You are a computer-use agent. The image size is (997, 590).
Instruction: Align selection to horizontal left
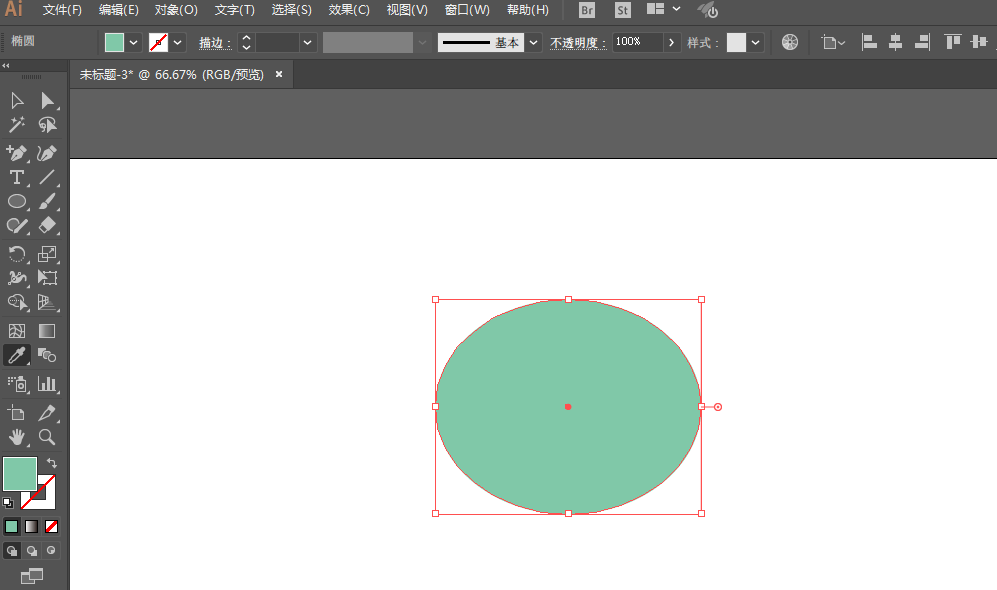click(869, 42)
